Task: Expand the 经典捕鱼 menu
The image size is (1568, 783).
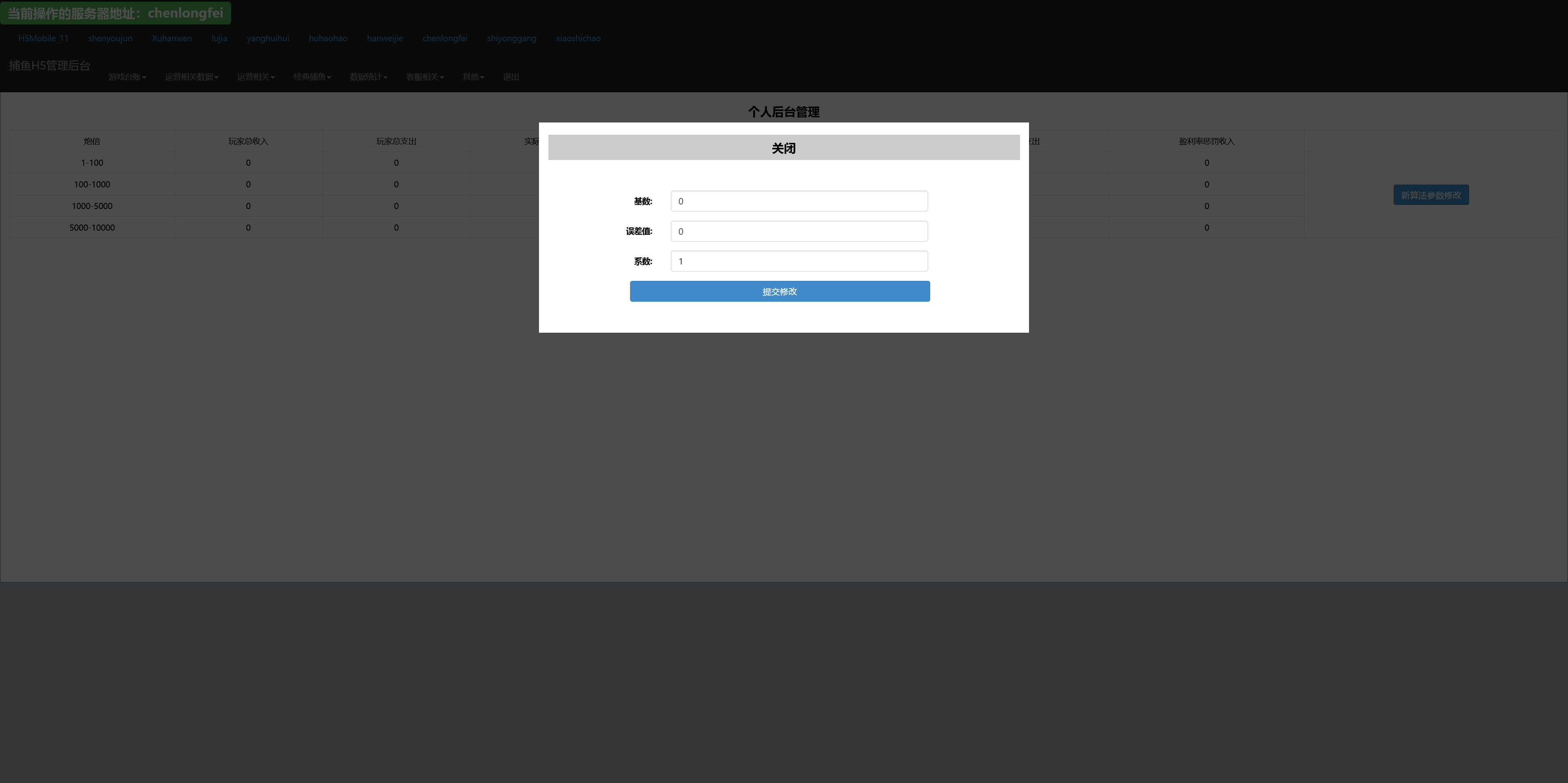Action: click(x=312, y=77)
